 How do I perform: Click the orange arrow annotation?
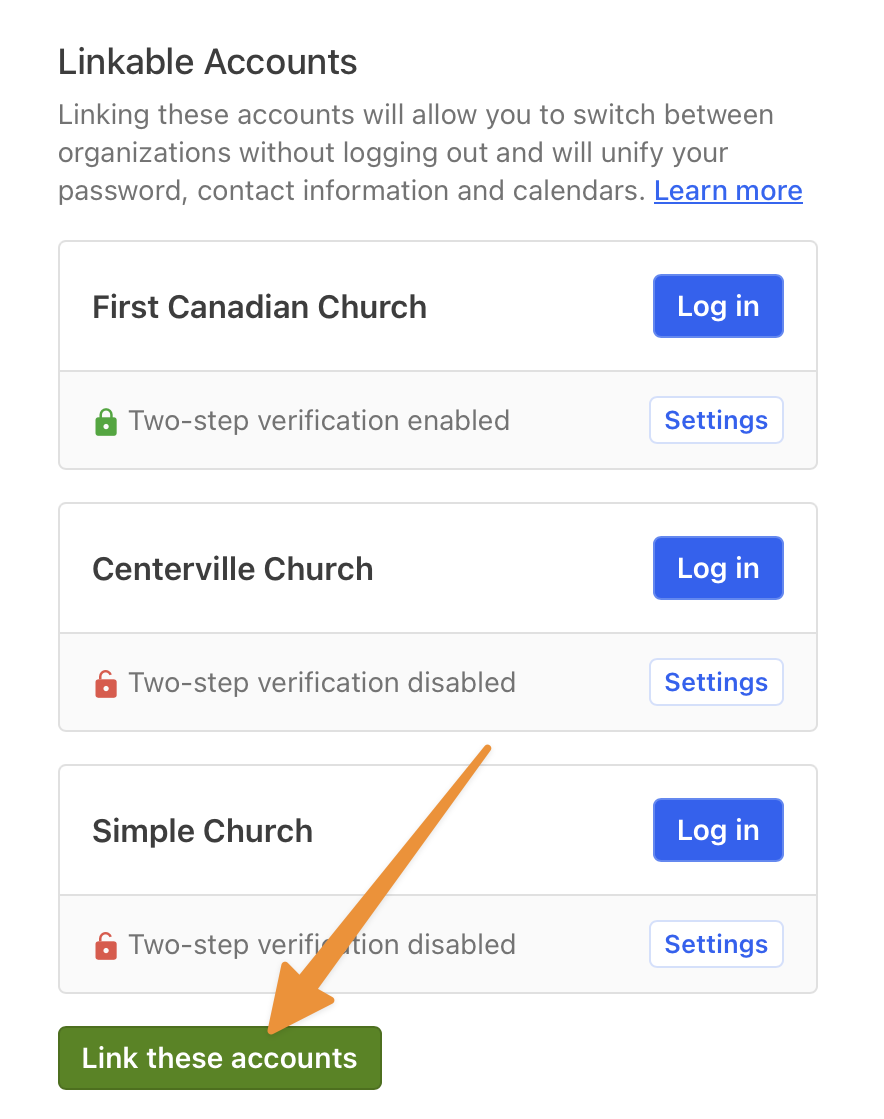tap(378, 888)
